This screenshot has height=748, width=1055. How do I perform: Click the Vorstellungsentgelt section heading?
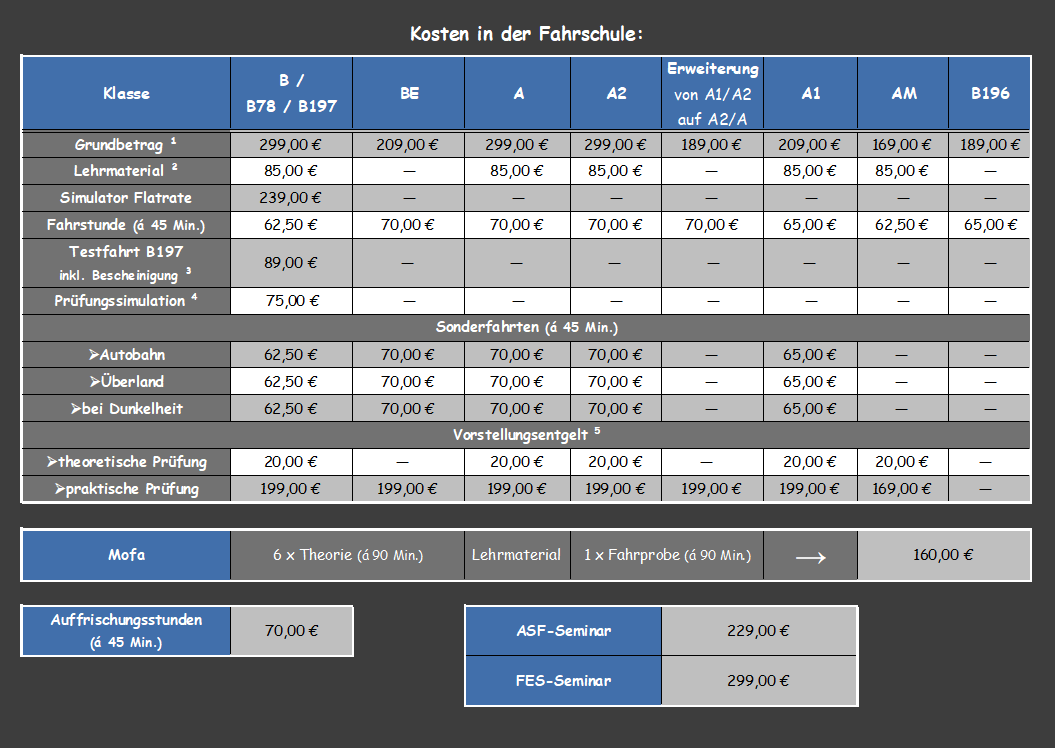526,434
